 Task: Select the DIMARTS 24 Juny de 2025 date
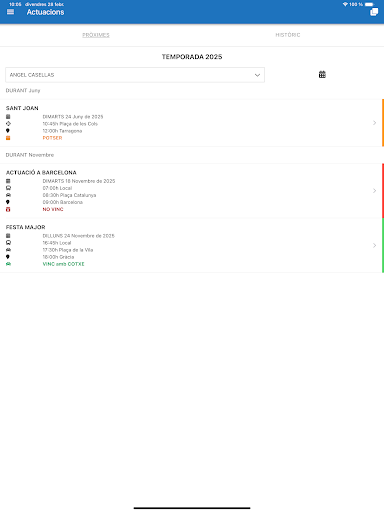[x=73, y=117]
